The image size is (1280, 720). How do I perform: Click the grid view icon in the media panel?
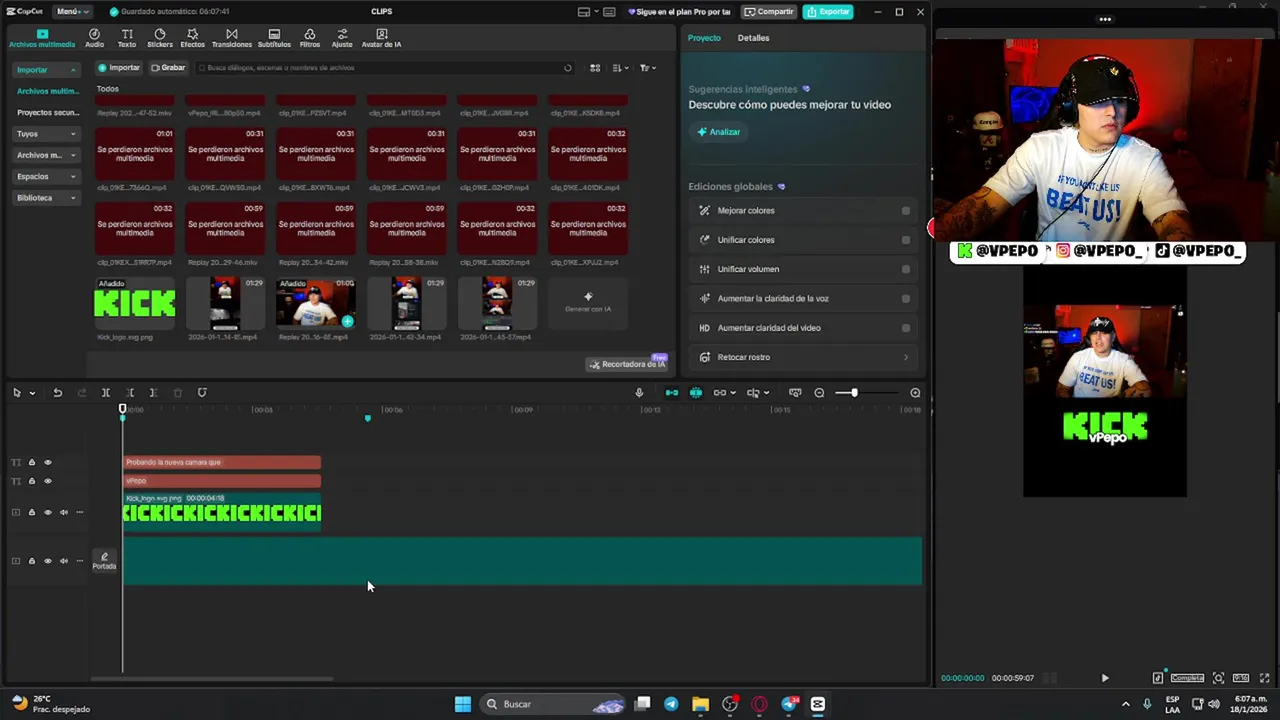(595, 68)
